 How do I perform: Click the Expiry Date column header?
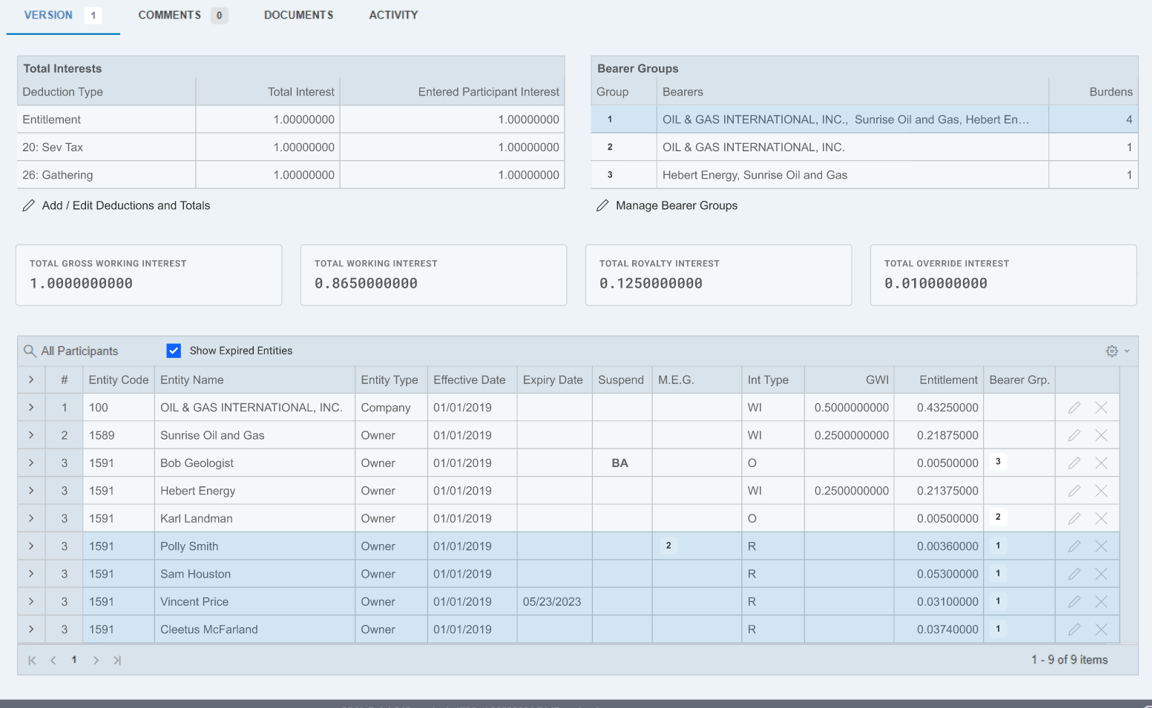pyautogui.click(x=554, y=380)
